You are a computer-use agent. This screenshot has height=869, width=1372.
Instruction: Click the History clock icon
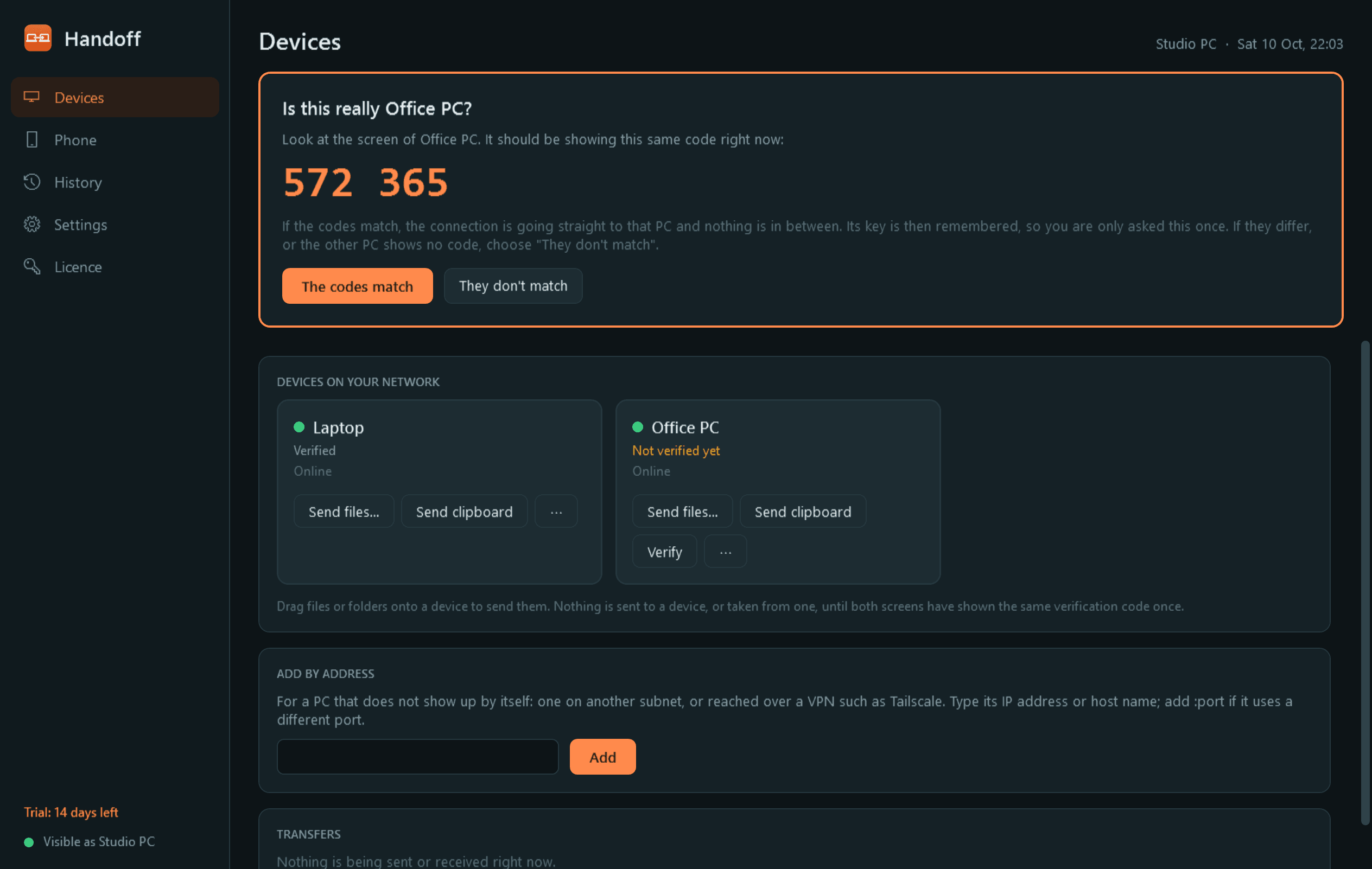pos(32,182)
